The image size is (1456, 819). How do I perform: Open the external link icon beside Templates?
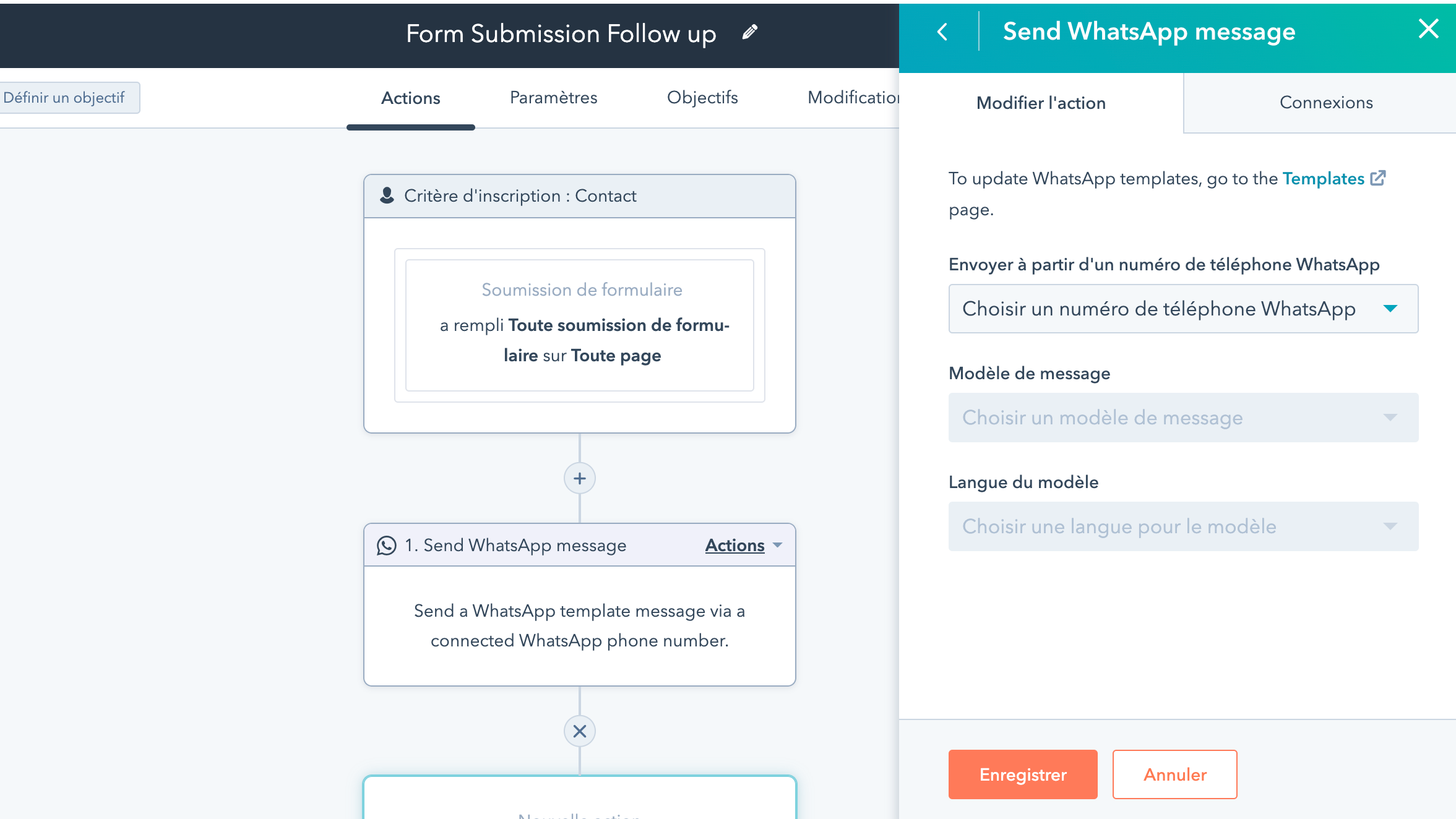(1379, 178)
